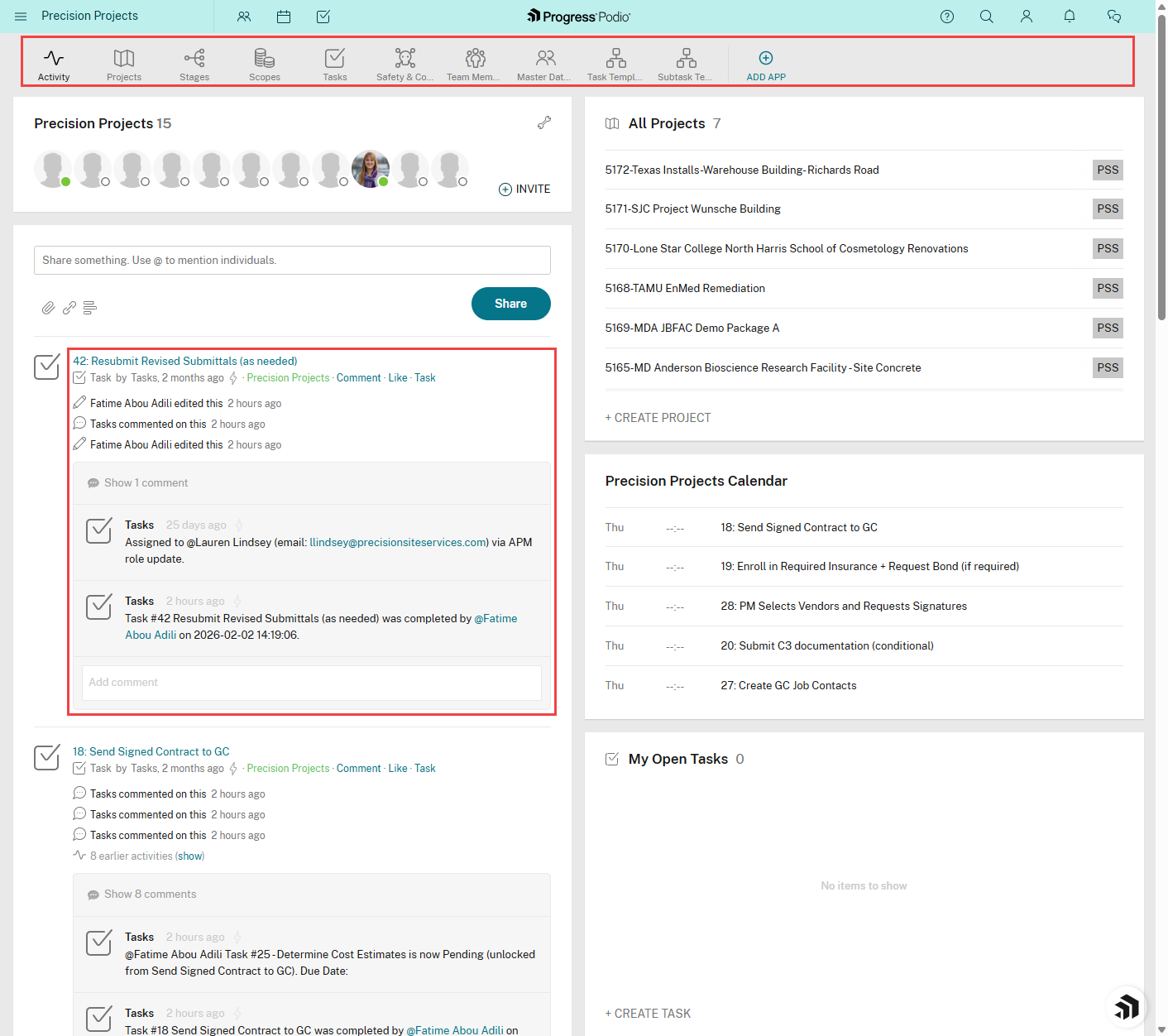Open the Projects app
This screenshot has height=1036, width=1168.
click(124, 64)
